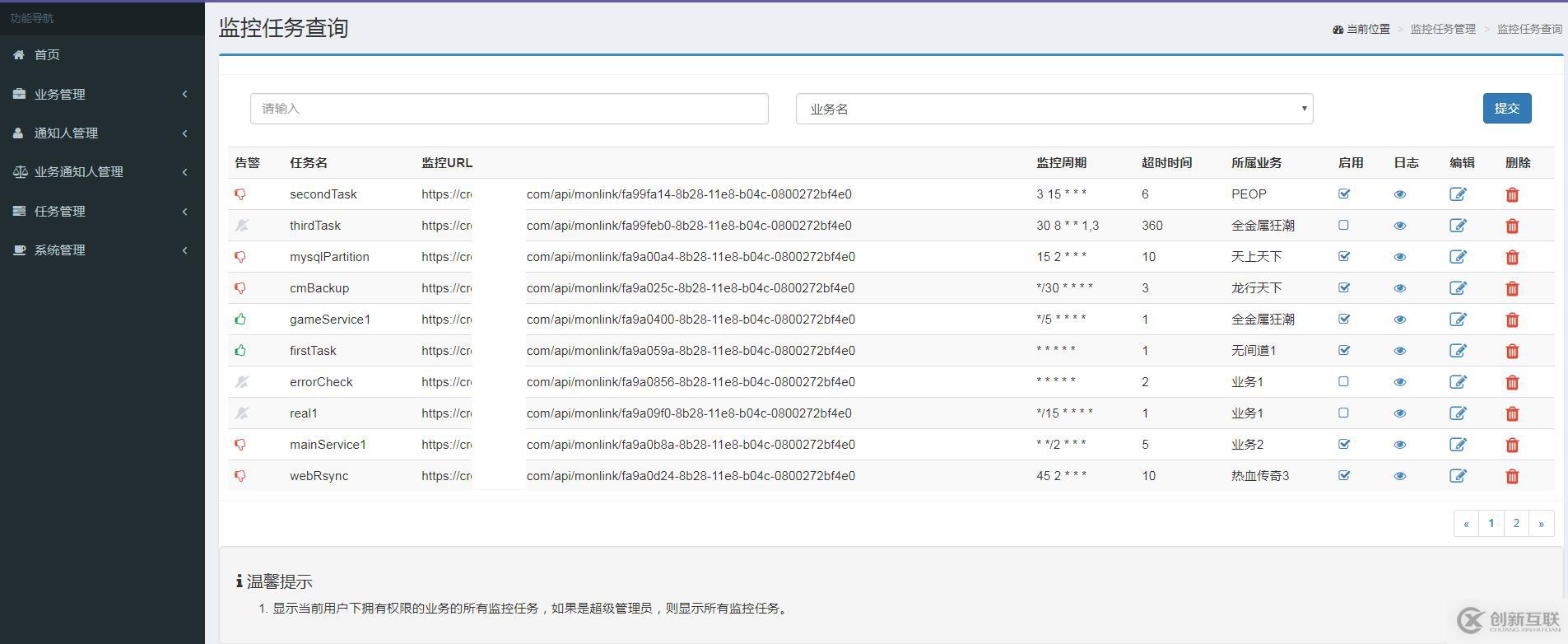Expand 任务管理 sidebar menu
The image size is (1568, 644).
[102, 211]
